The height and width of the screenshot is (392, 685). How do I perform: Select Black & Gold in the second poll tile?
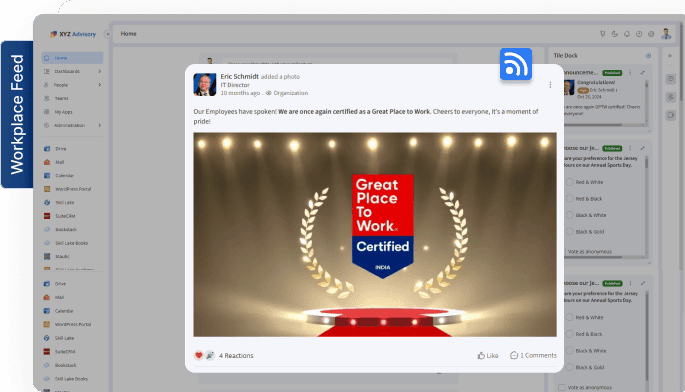(x=570, y=367)
